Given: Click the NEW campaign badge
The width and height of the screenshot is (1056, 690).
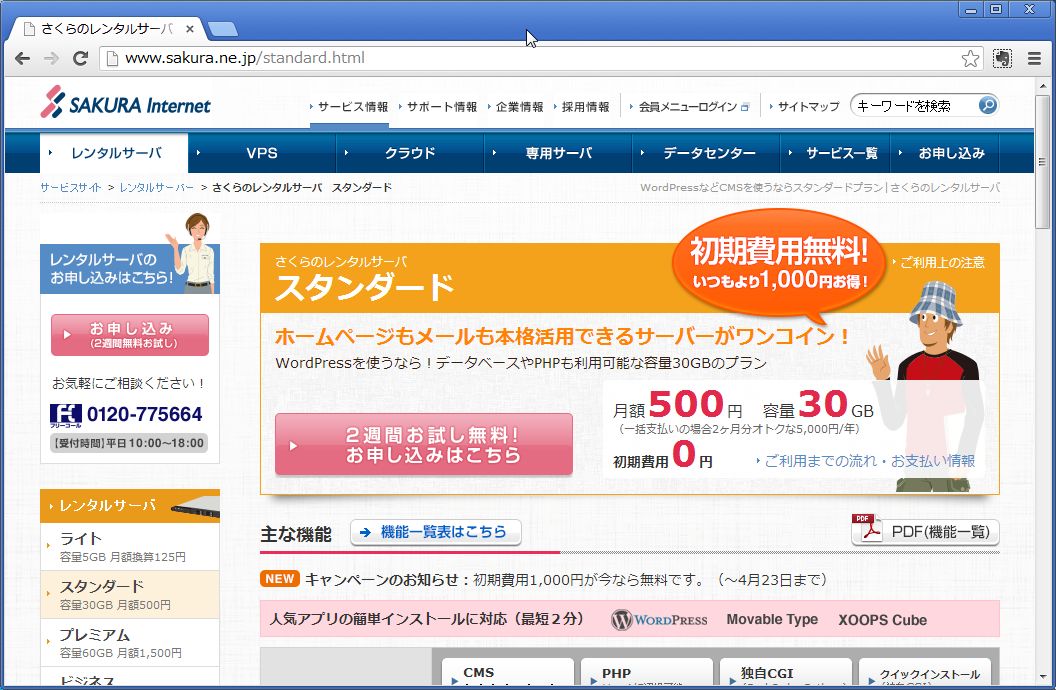Looking at the screenshot, I should pos(279,579).
